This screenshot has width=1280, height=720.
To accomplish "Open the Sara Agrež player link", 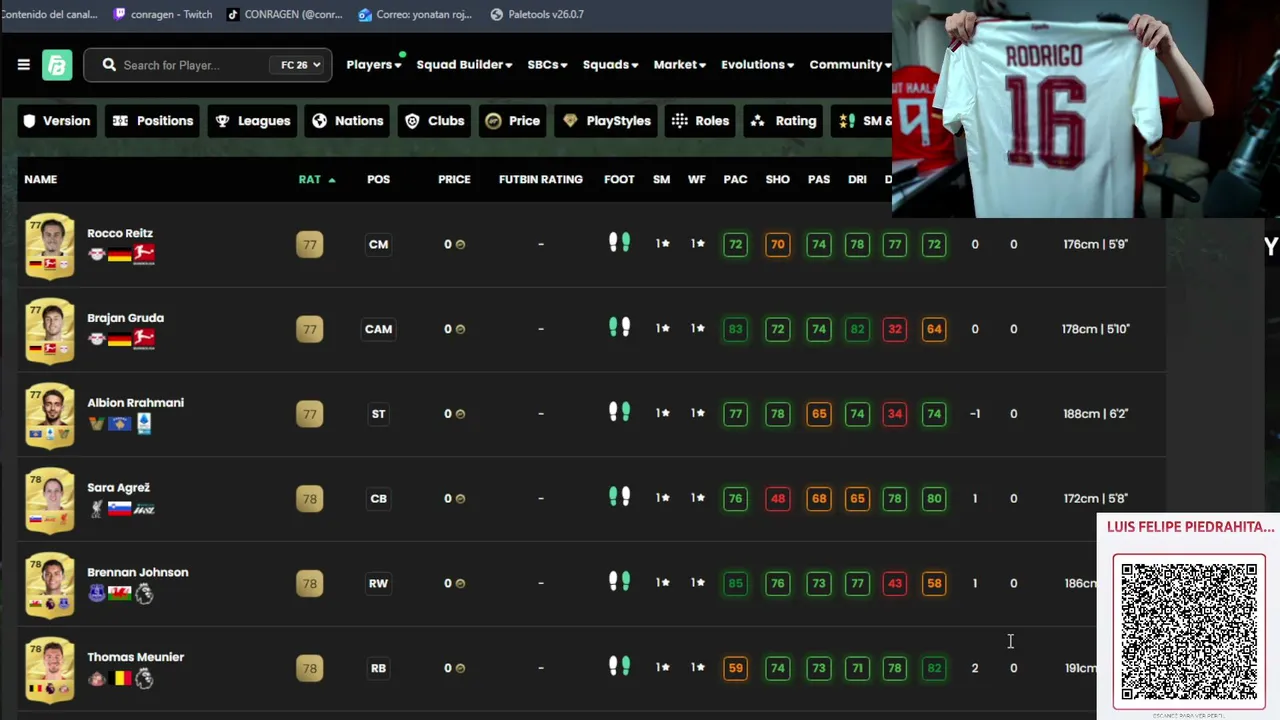I will pyautogui.click(x=118, y=488).
